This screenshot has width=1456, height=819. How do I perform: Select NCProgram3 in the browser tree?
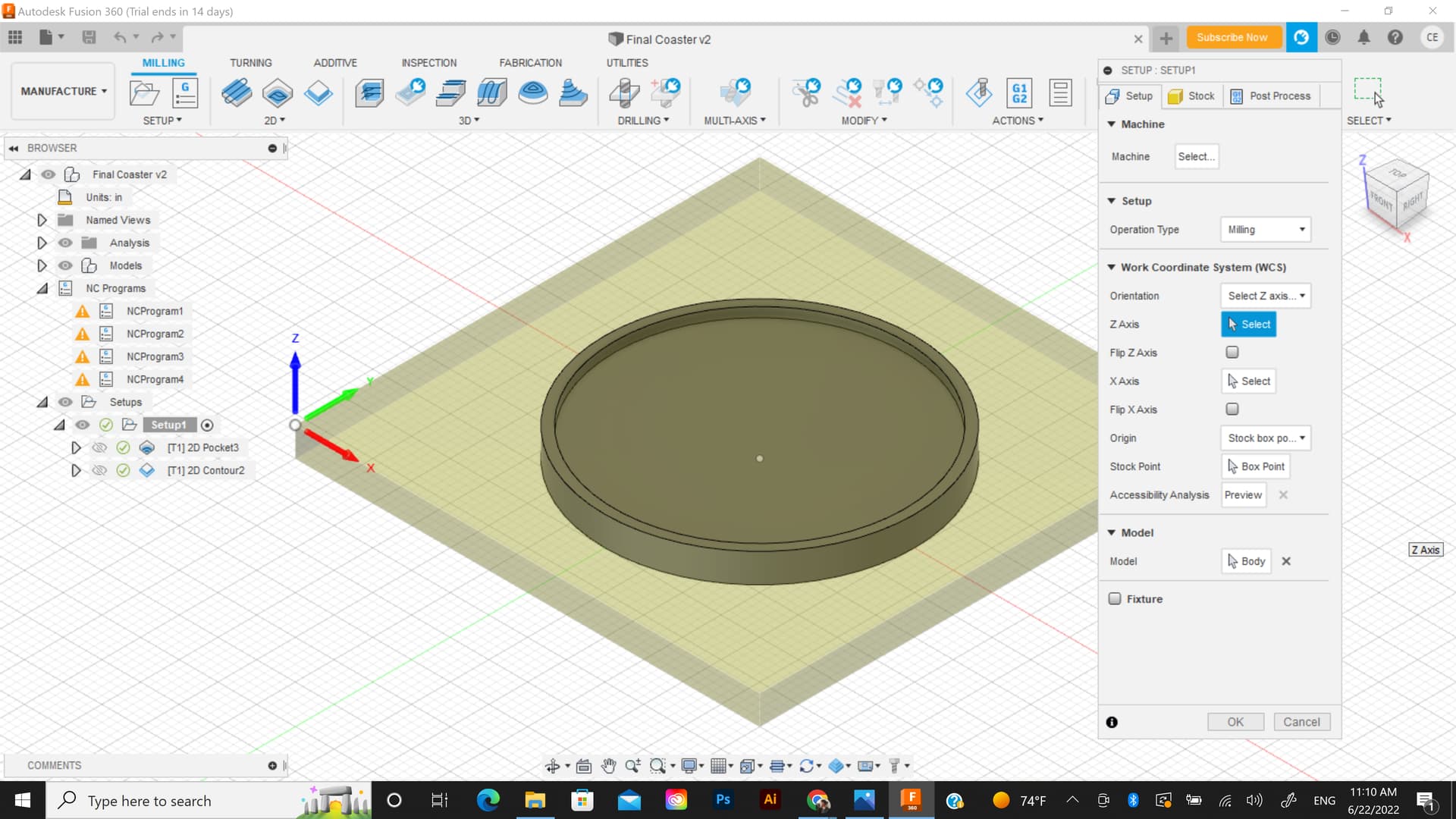[x=155, y=356]
